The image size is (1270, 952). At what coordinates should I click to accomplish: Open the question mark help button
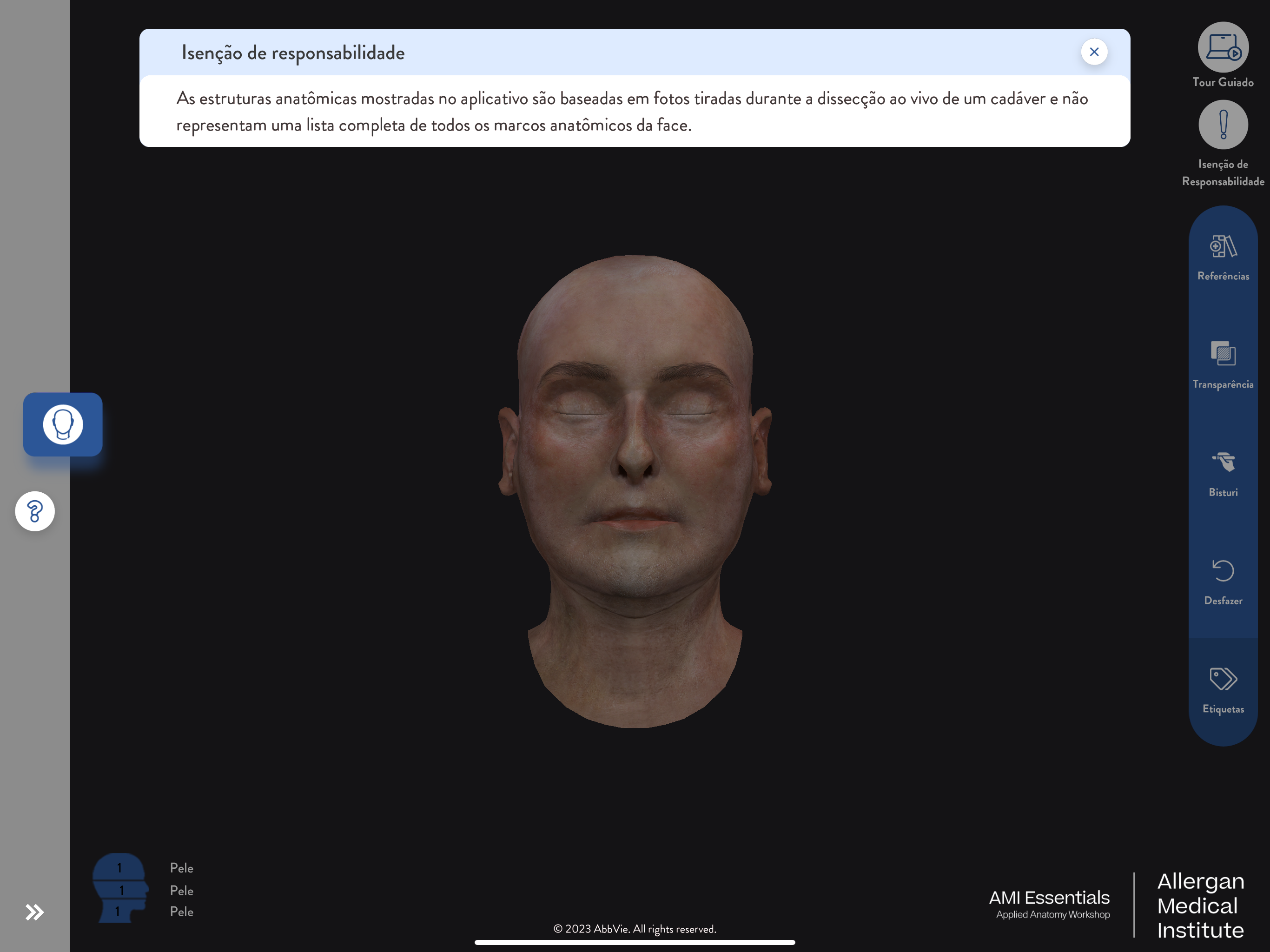pyautogui.click(x=35, y=511)
